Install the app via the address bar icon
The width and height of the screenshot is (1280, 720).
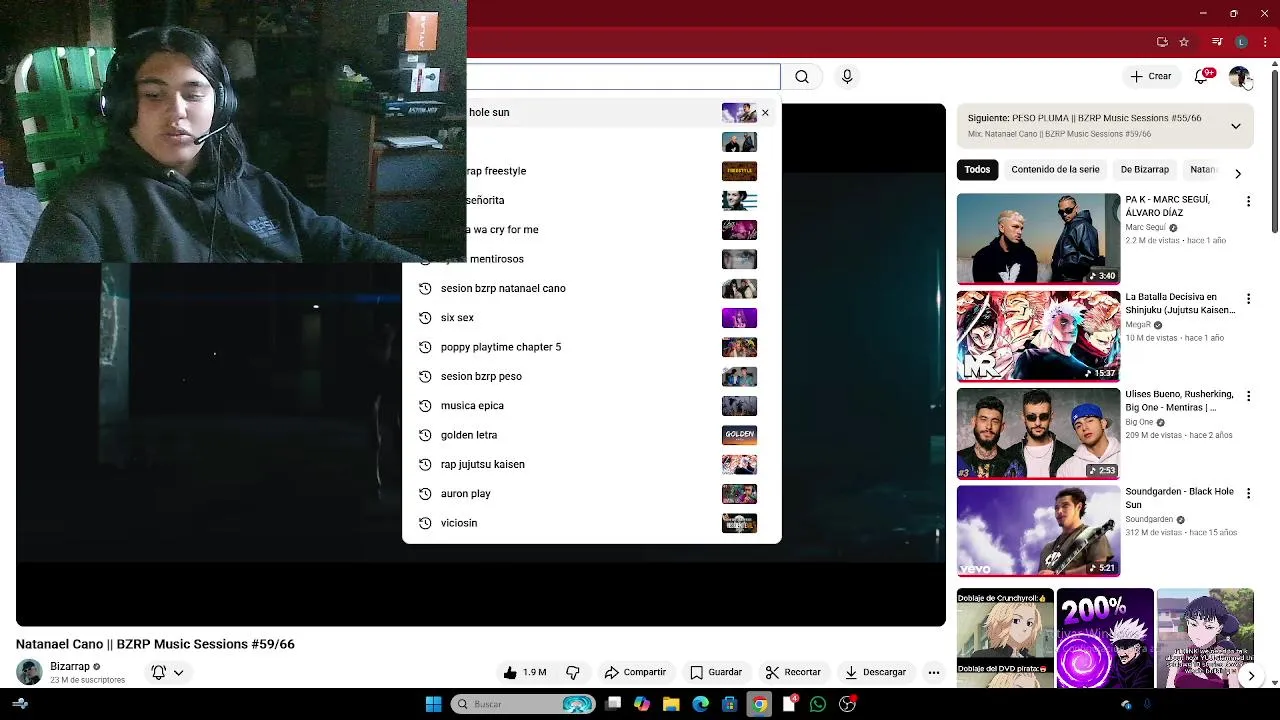point(1162,42)
